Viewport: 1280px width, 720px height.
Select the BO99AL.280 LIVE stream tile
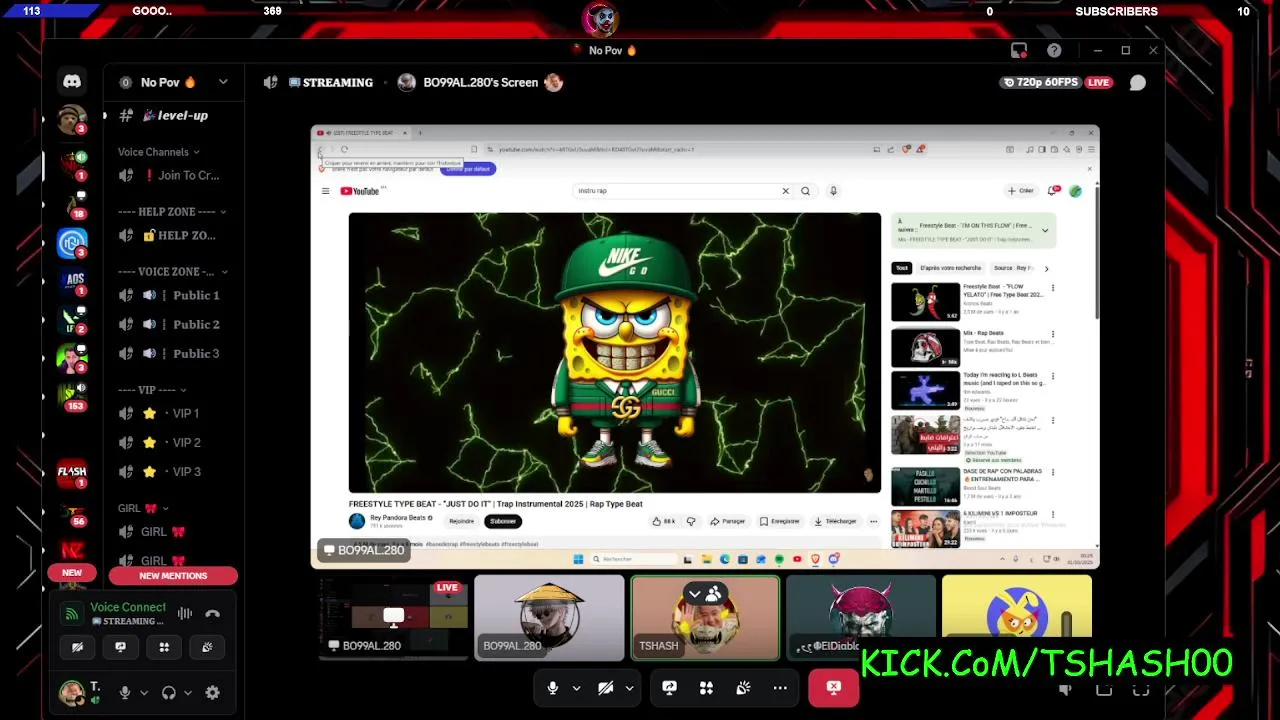tap(394, 617)
